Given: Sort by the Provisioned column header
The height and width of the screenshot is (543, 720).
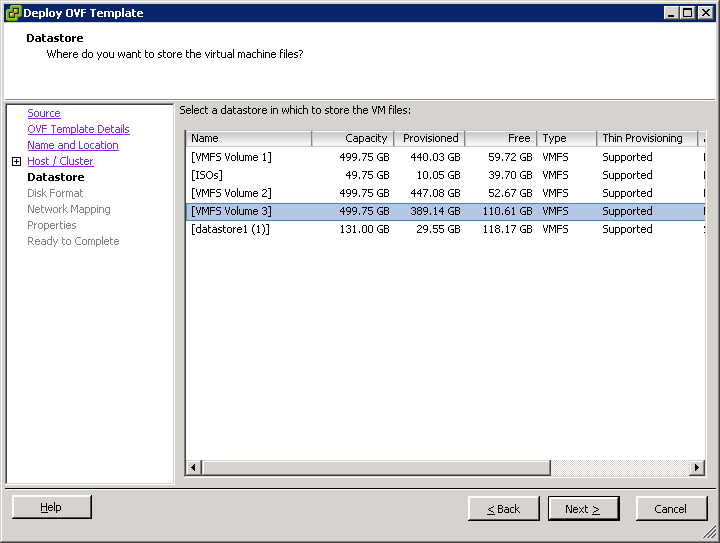Looking at the screenshot, I should 429,138.
